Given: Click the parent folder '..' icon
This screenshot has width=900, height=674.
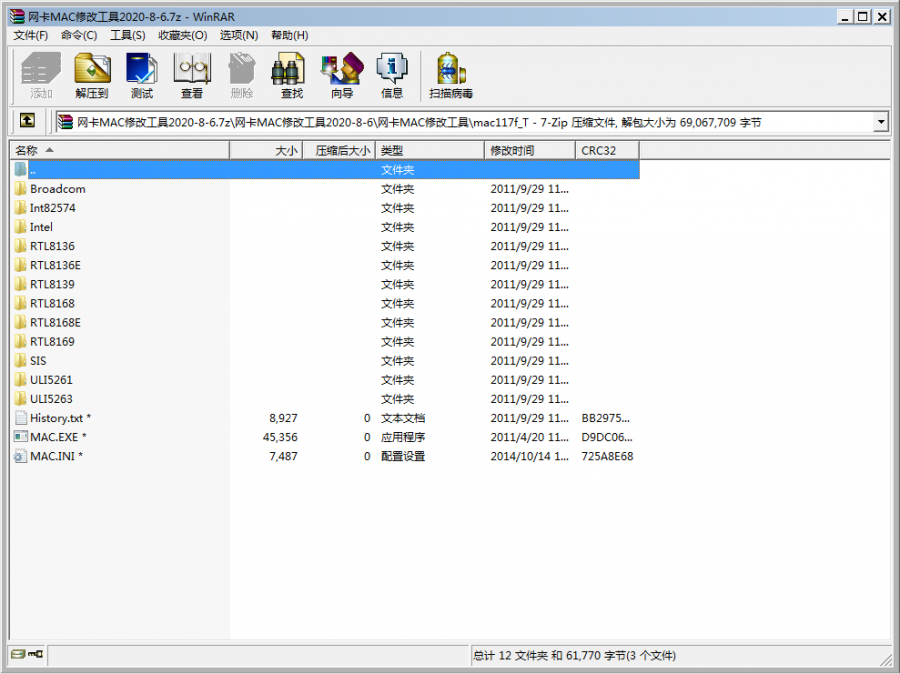Looking at the screenshot, I should [21, 169].
